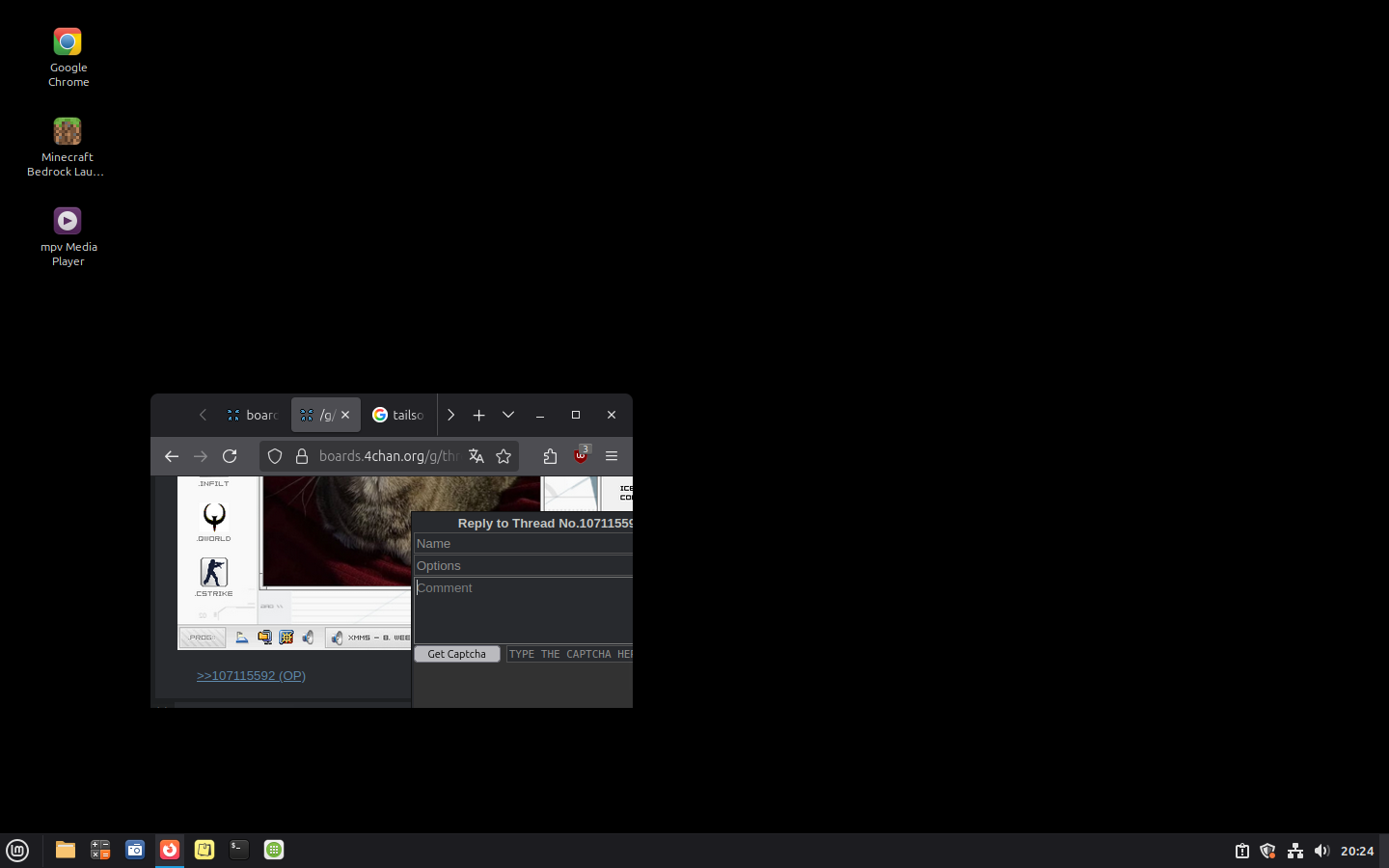Open the browser hamburger application menu
This screenshot has height=868, width=1389.
click(612, 456)
